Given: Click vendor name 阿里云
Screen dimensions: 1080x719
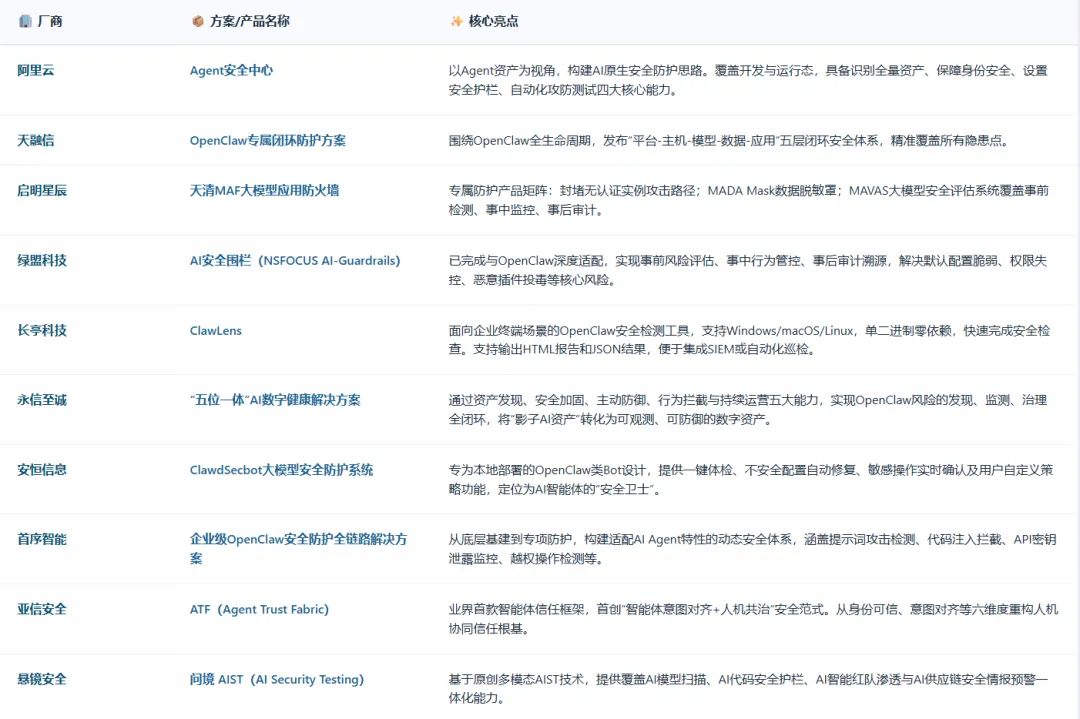Looking at the screenshot, I should 36,70.
